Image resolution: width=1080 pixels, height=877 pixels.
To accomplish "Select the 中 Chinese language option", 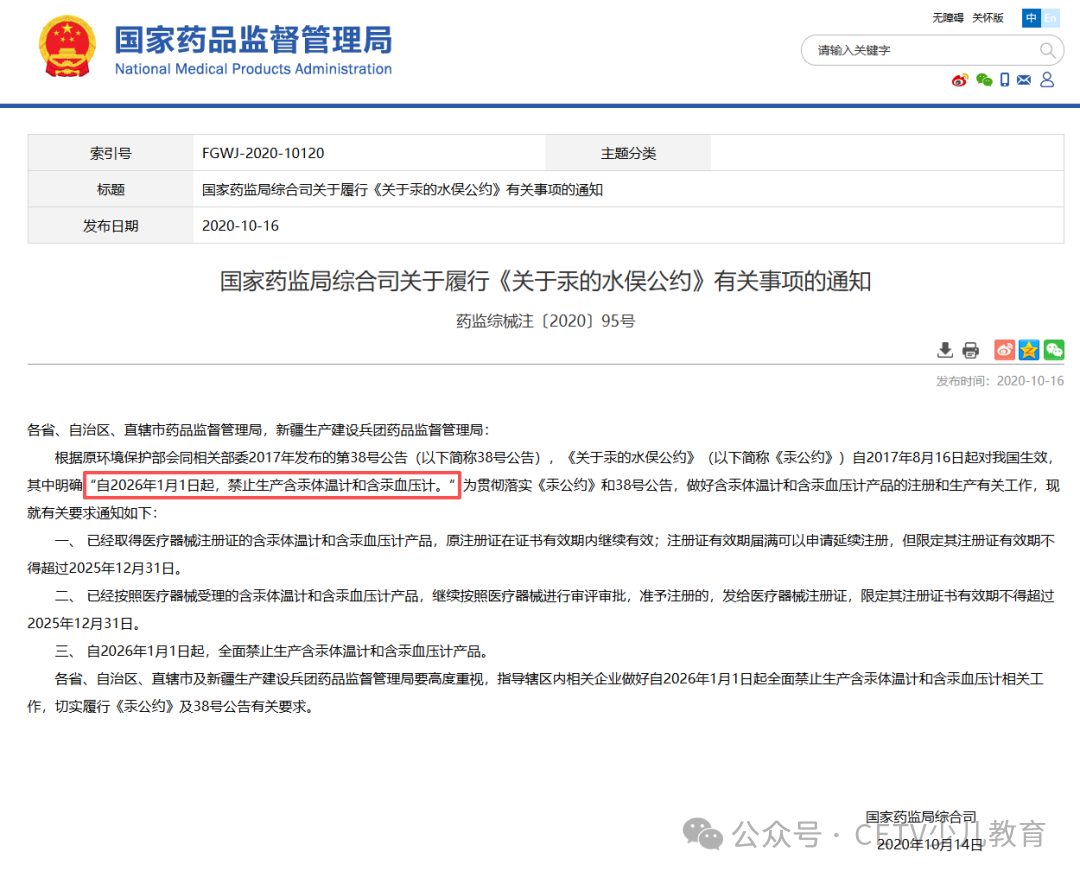I will [1031, 18].
